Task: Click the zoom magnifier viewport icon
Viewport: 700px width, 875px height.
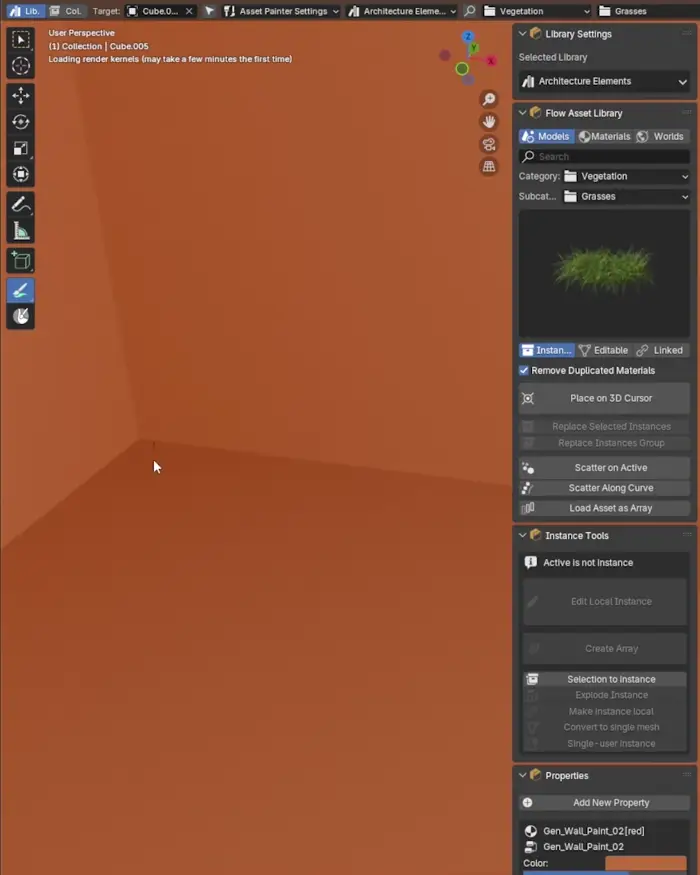Action: point(489,99)
